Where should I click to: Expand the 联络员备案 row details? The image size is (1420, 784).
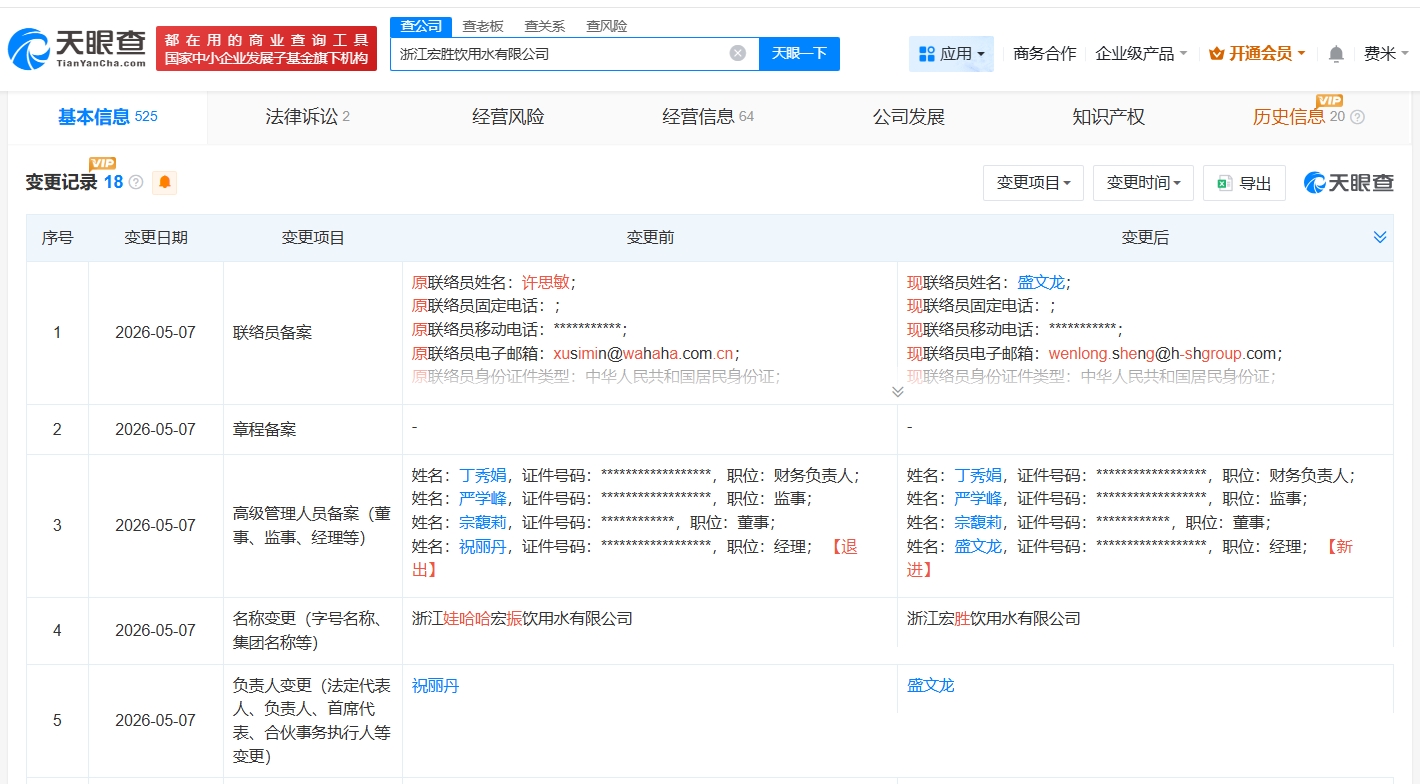tap(897, 391)
